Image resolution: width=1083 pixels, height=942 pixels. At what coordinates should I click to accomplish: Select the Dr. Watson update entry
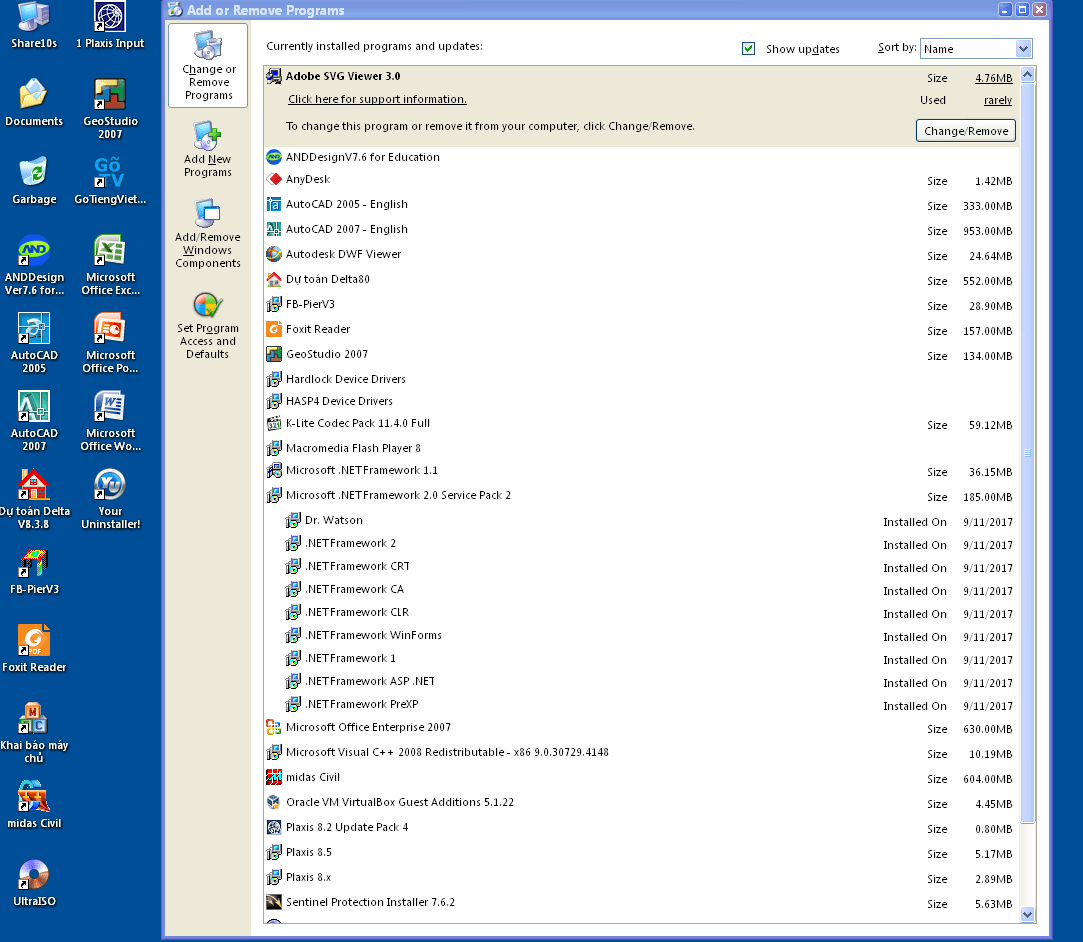click(333, 520)
